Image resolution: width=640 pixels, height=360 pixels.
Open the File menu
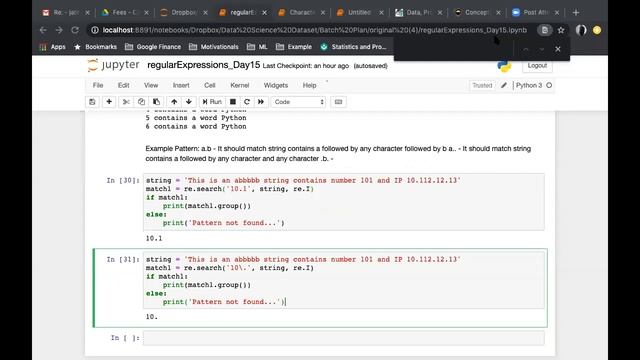(98, 85)
